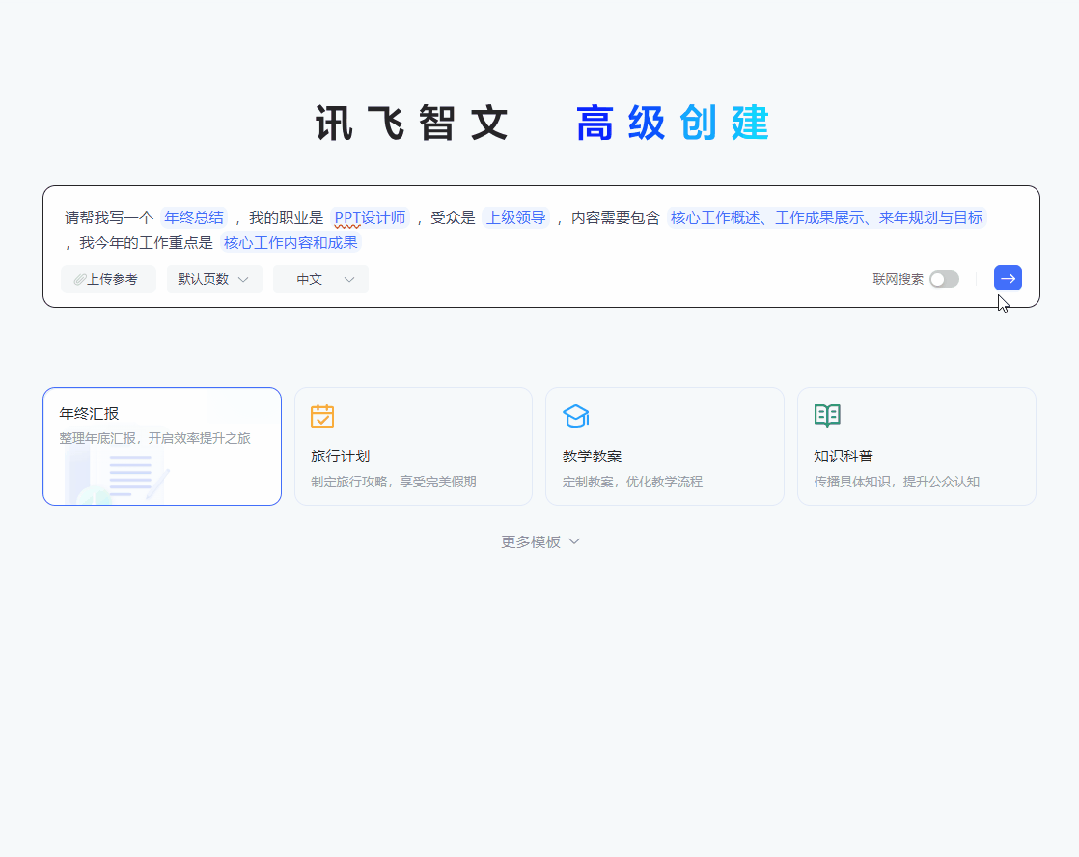The width and height of the screenshot is (1079, 857).
Task: Click the blue arrow submit button
Action: 1007,278
